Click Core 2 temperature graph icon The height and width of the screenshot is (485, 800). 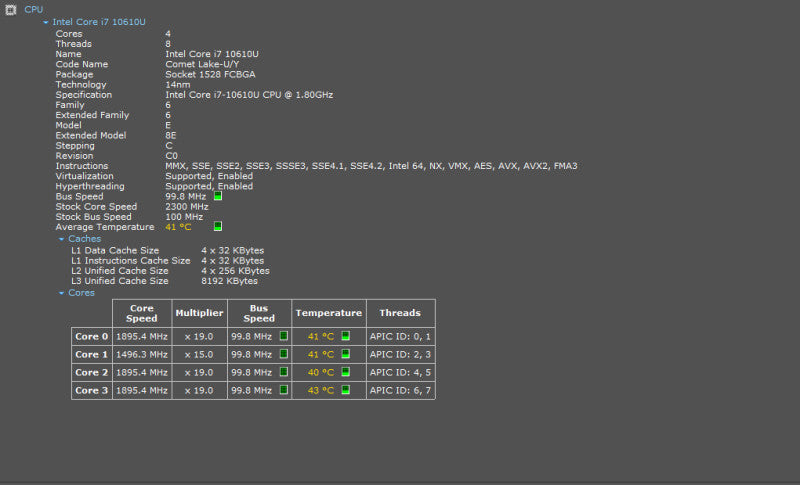(345, 372)
